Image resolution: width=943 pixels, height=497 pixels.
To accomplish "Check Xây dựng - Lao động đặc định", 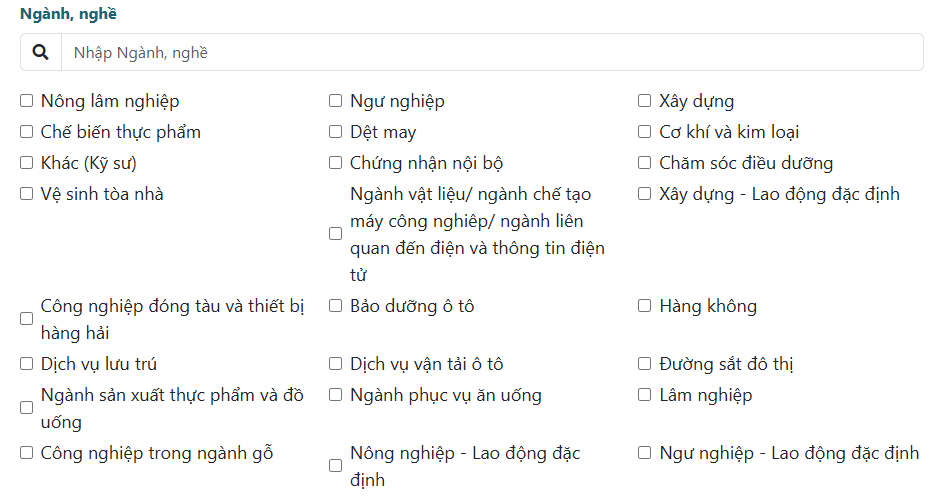I will (x=644, y=194).
